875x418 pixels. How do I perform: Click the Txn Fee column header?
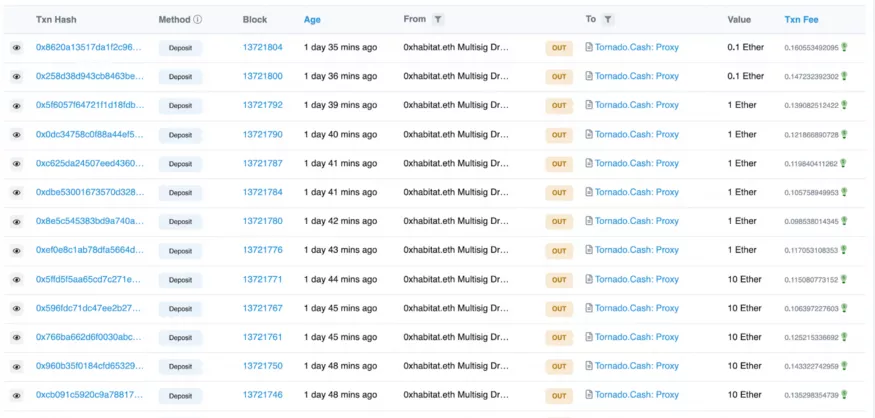[x=801, y=20]
